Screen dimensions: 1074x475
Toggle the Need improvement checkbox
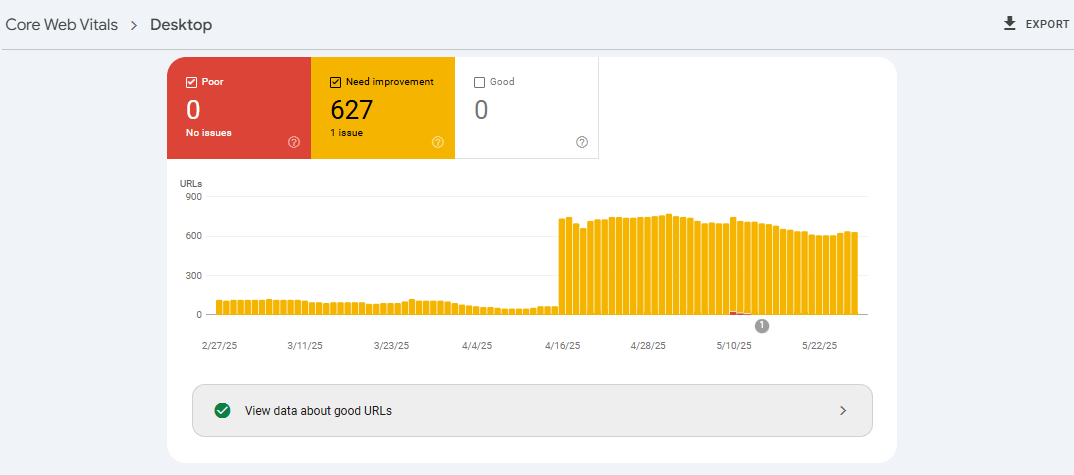coord(336,82)
